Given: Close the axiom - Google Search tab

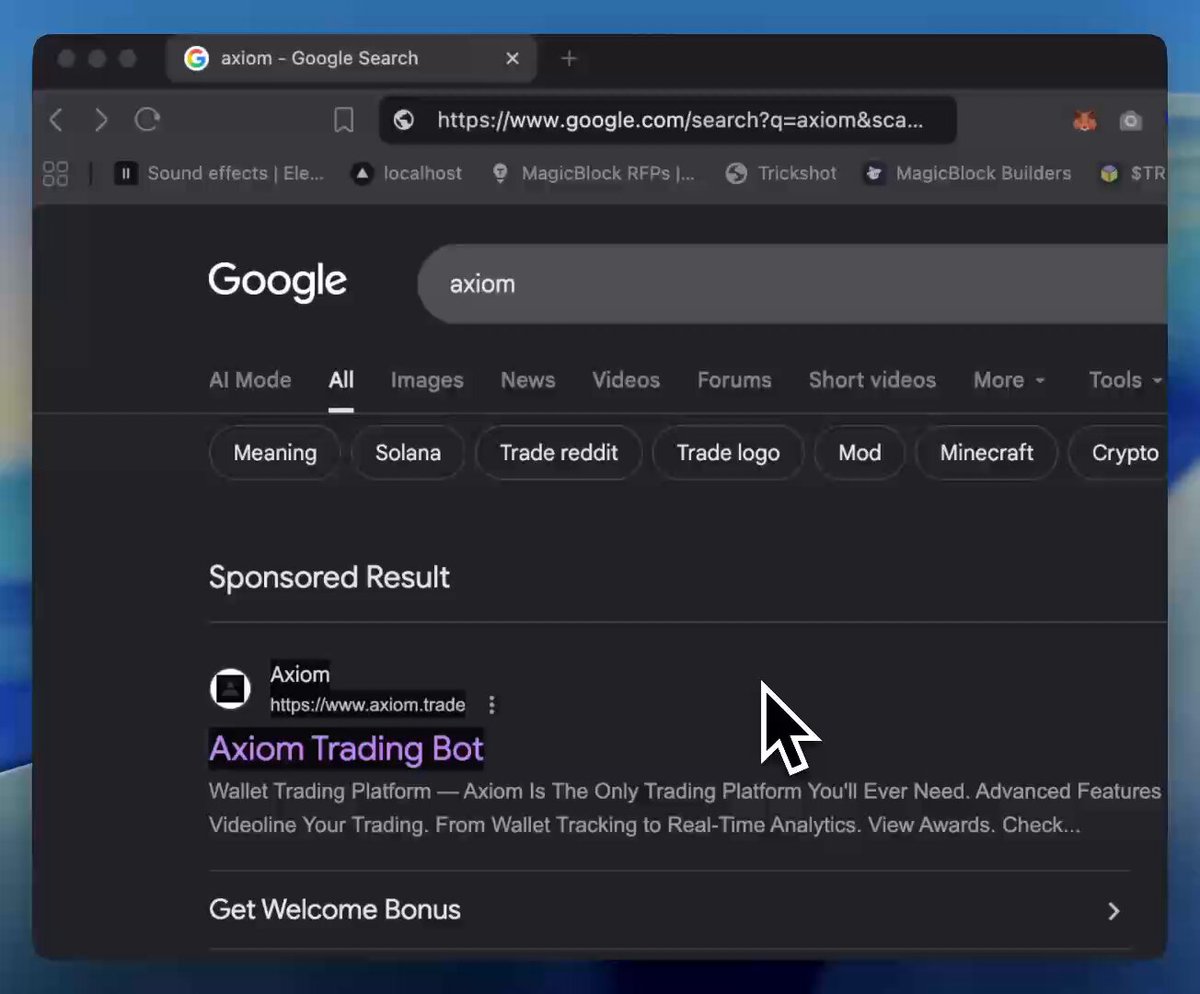Looking at the screenshot, I should click(513, 59).
